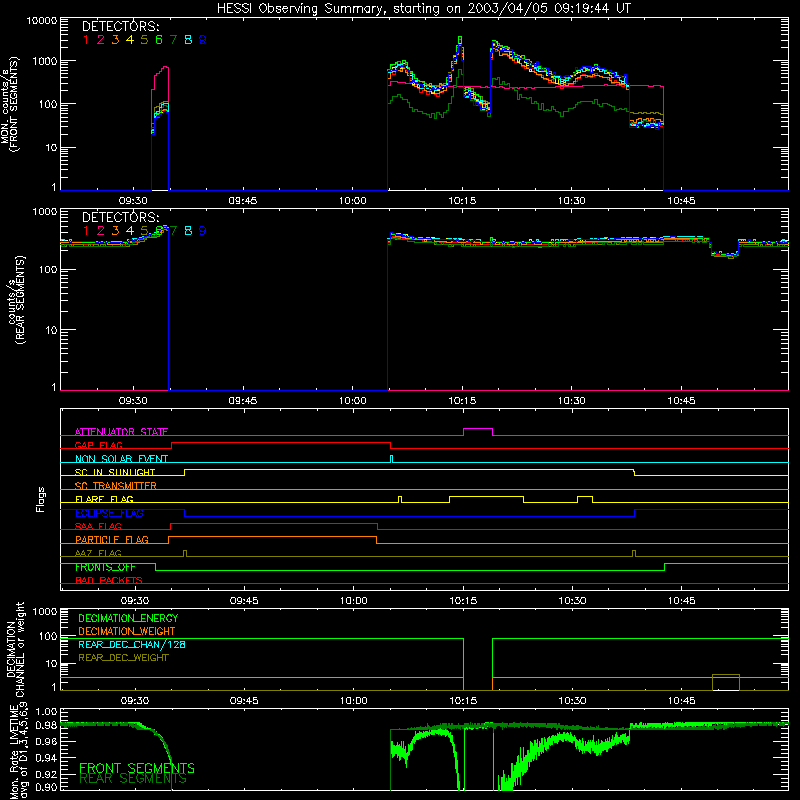This screenshot has height=800, width=800.
Task: Click the SC_TRANSMITTER flag label
Action: tap(116, 486)
